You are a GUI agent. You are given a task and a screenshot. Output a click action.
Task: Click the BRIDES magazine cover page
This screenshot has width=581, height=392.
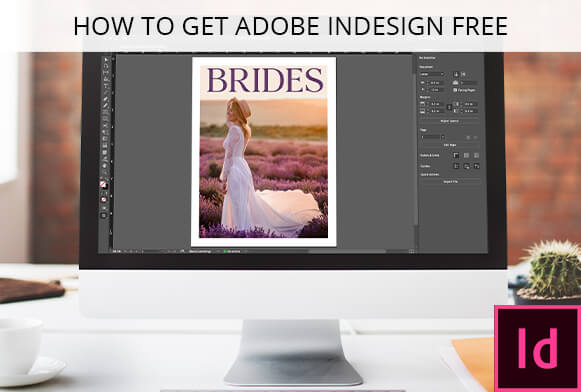pos(263,152)
